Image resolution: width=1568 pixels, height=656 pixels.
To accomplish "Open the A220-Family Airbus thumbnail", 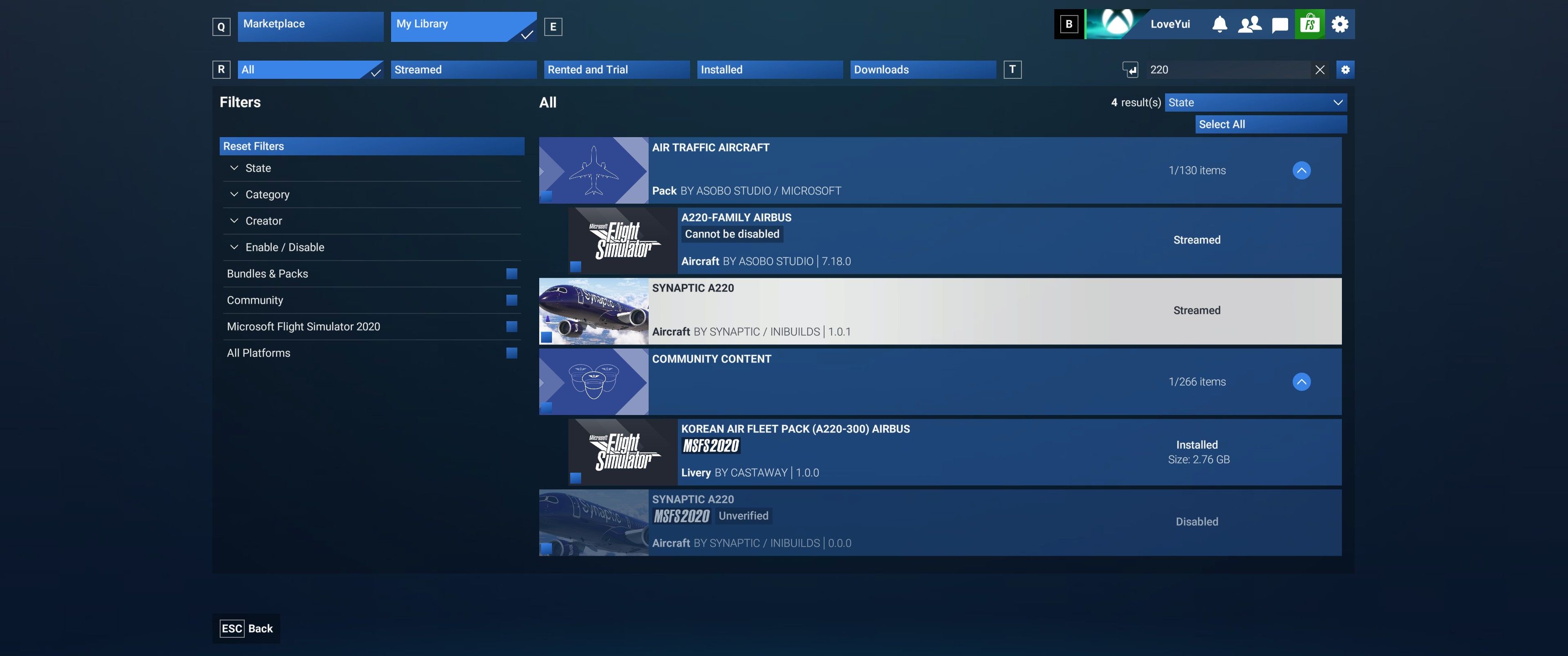I will 623,241.
